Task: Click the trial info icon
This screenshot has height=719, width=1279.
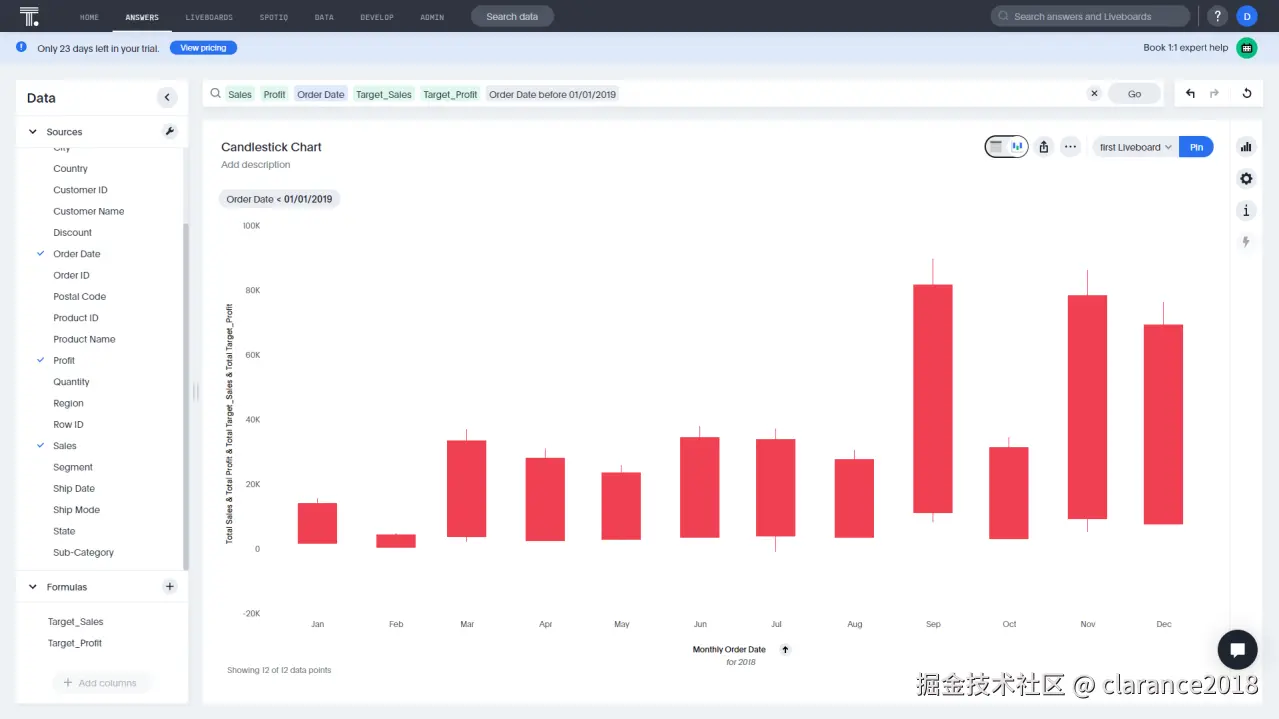Action: (x=22, y=47)
